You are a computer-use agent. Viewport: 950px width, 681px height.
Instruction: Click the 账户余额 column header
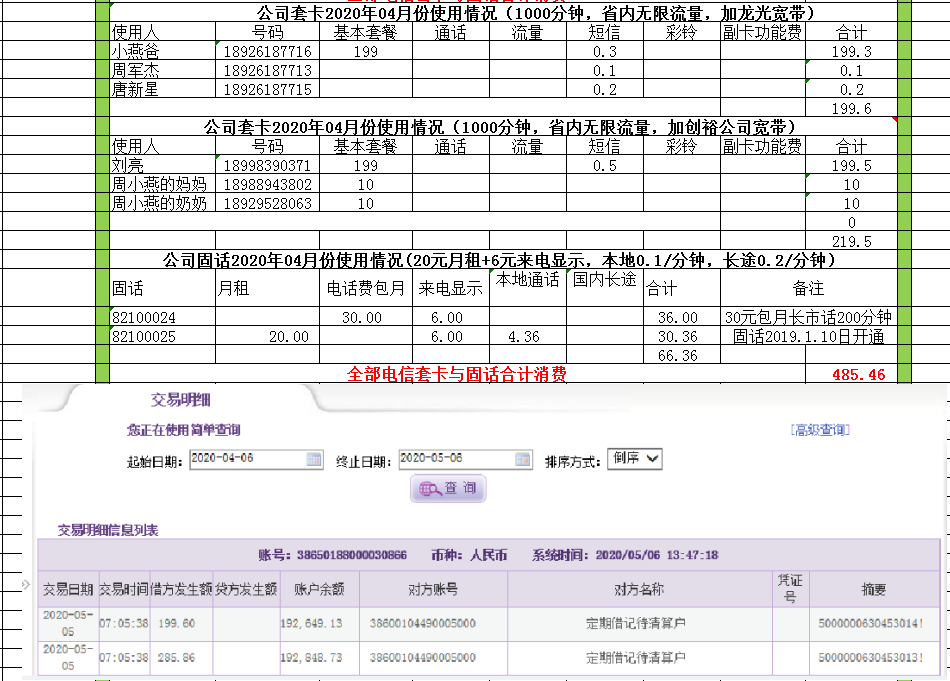pos(319,590)
